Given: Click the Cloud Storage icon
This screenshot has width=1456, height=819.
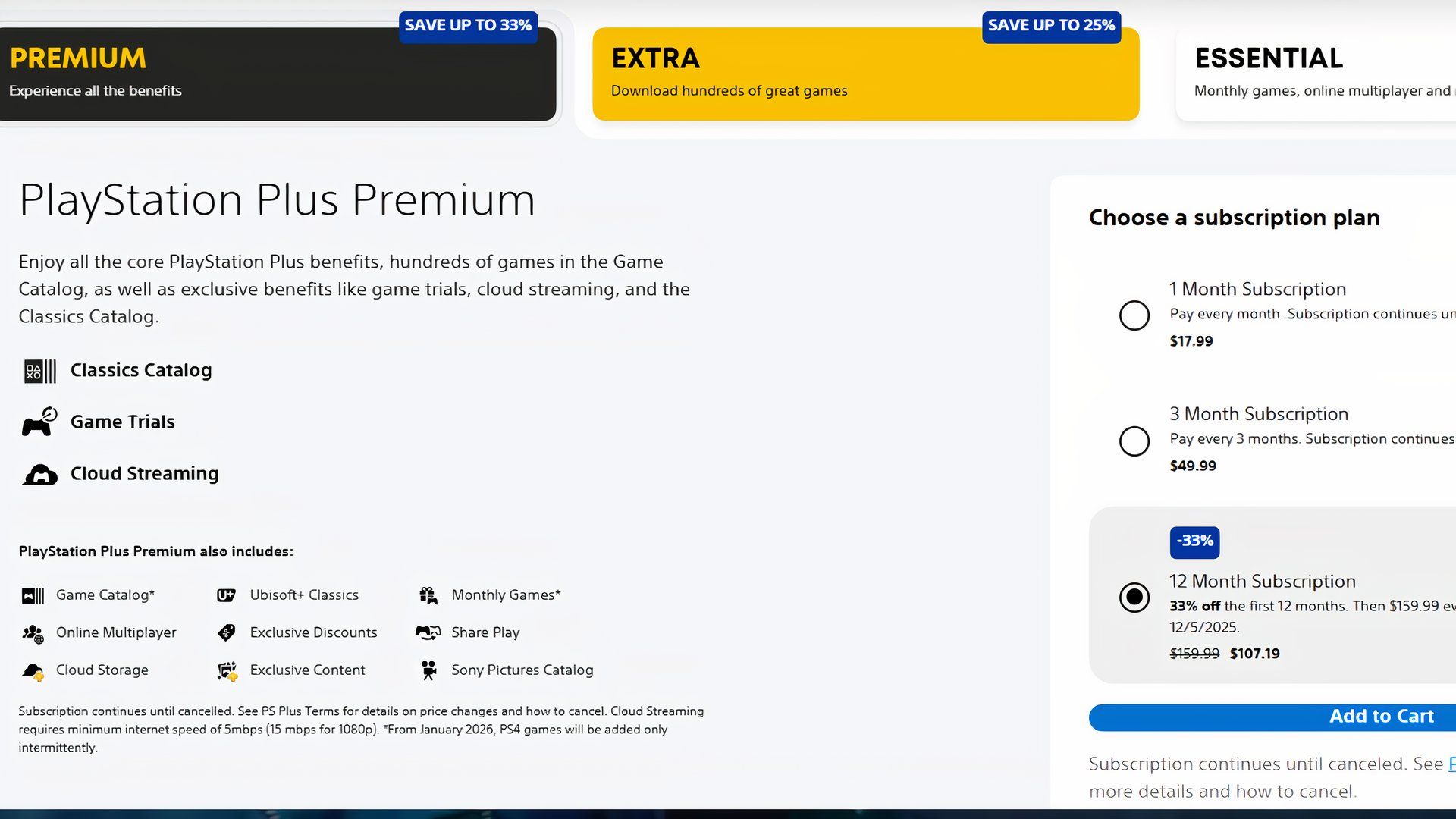Looking at the screenshot, I should [x=33, y=671].
